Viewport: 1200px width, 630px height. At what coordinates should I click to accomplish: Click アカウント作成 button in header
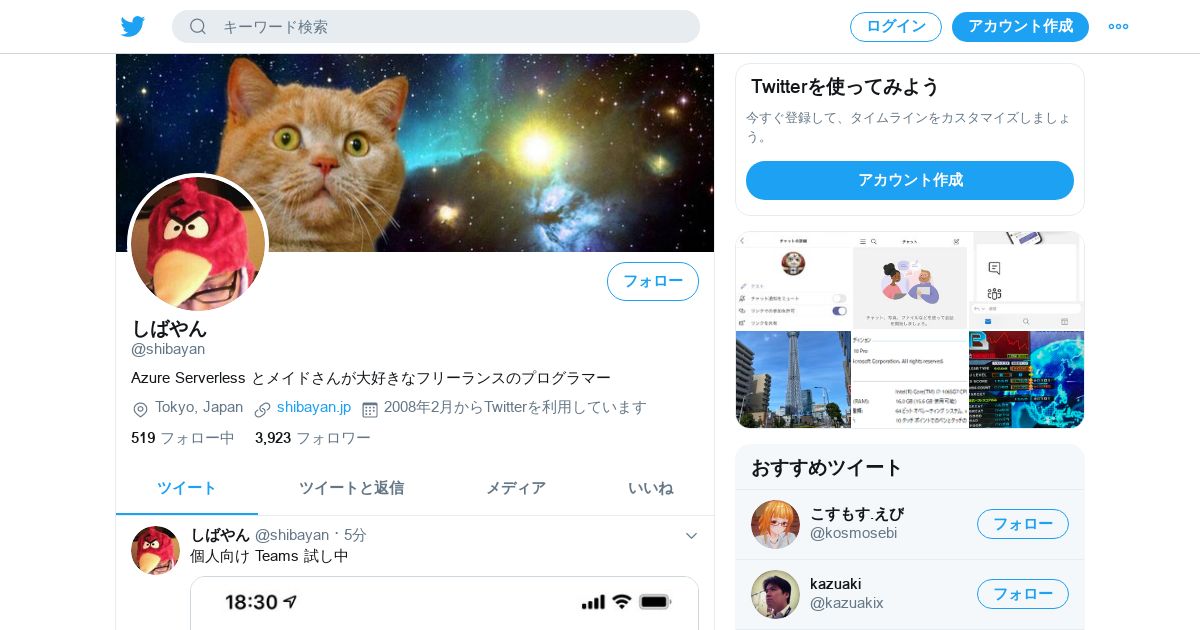coord(1020,27)
